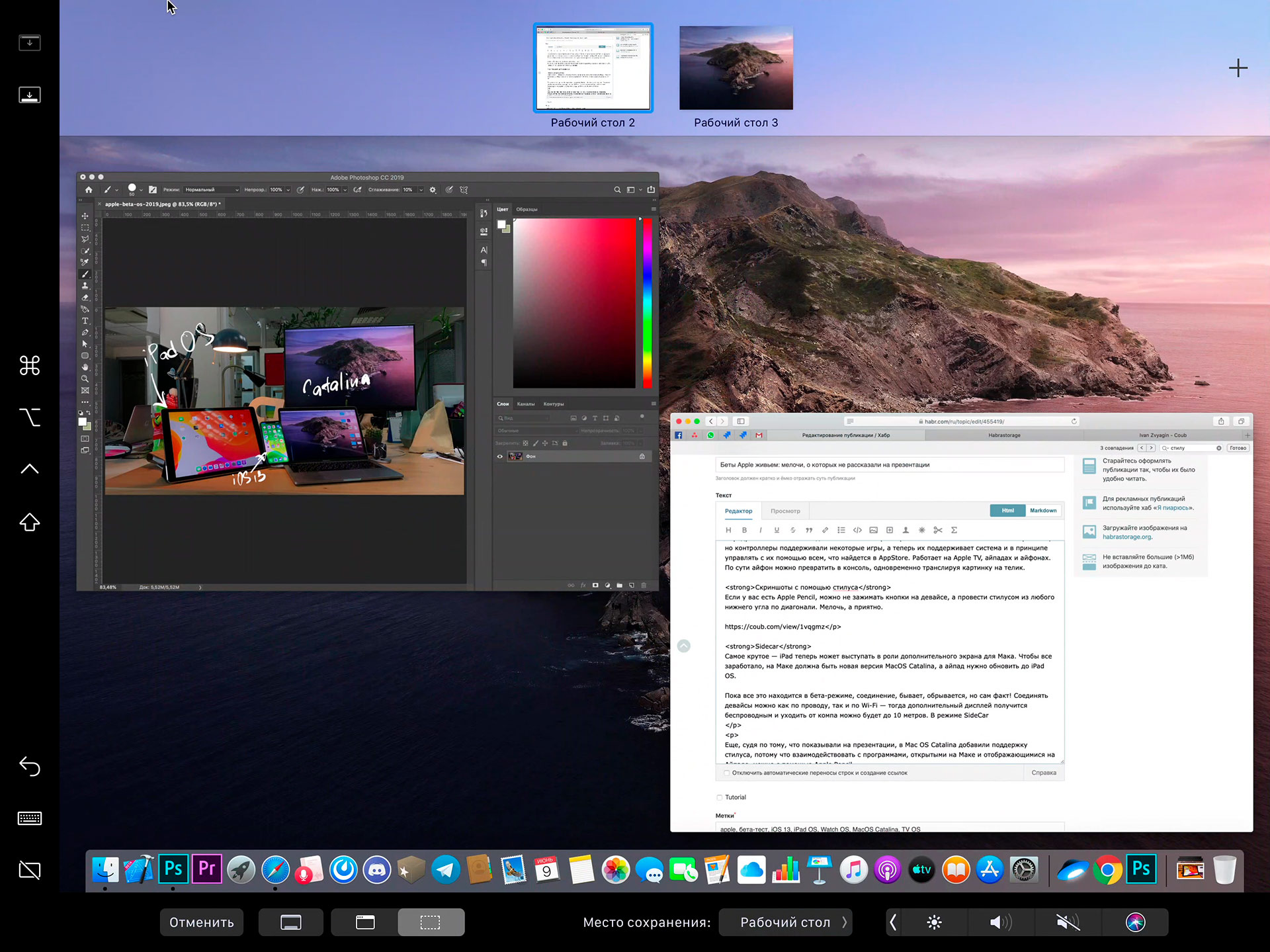The width and height of the screenshot is (1270, 952).
Task: Toggle the mute button in Touch Bar
Action: [1068, 922]
